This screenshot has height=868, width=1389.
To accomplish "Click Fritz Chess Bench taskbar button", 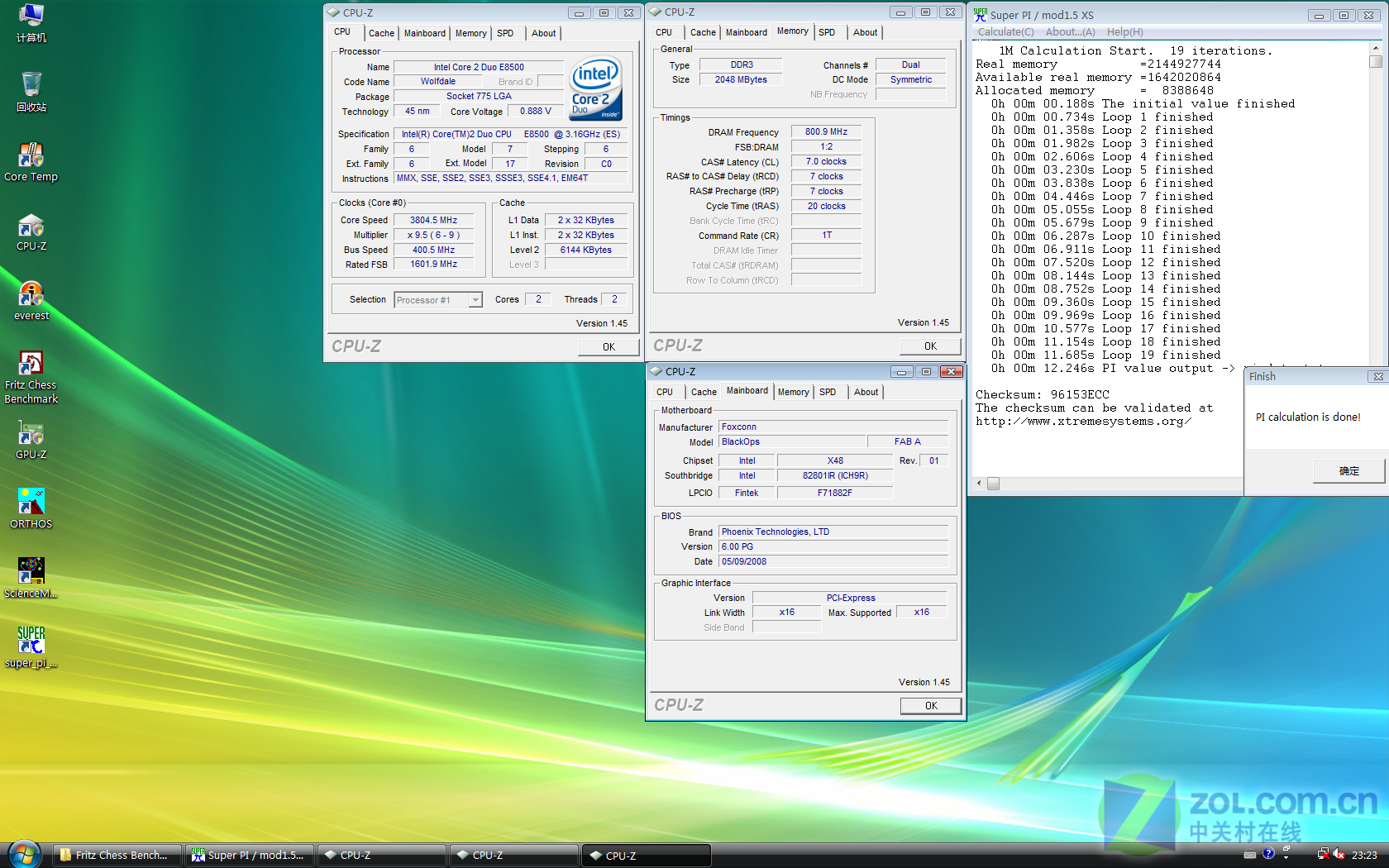I will [x=116, y=856].
